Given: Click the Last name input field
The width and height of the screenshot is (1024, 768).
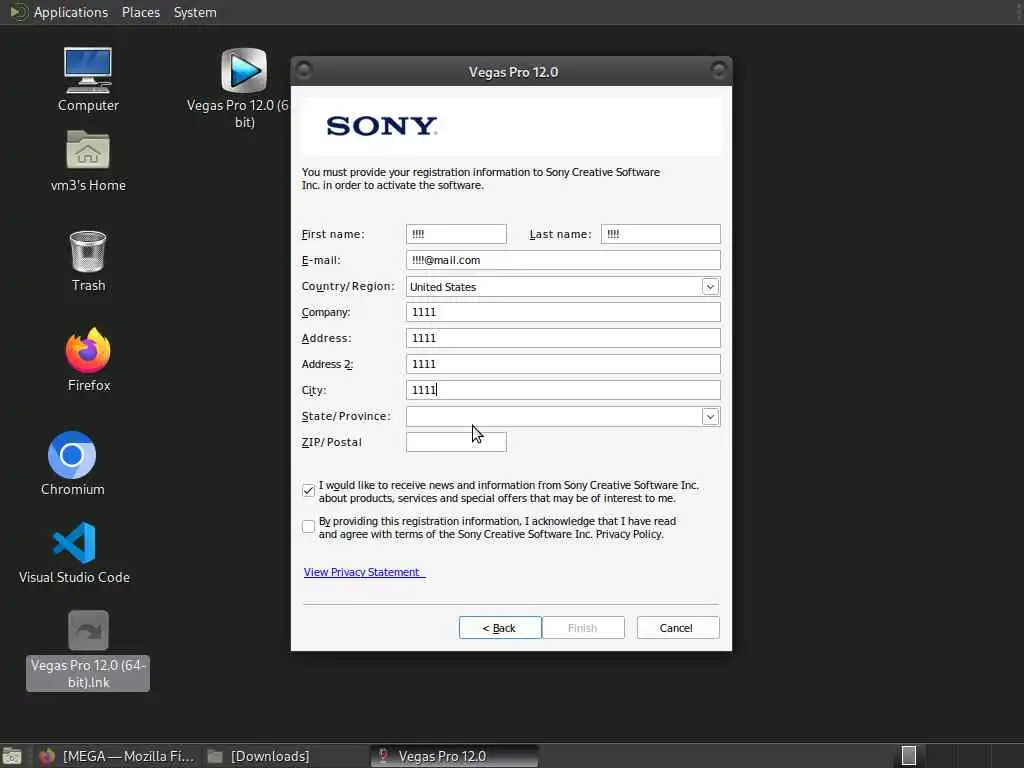Looking at the screenshot, I should tap(660, 234).
